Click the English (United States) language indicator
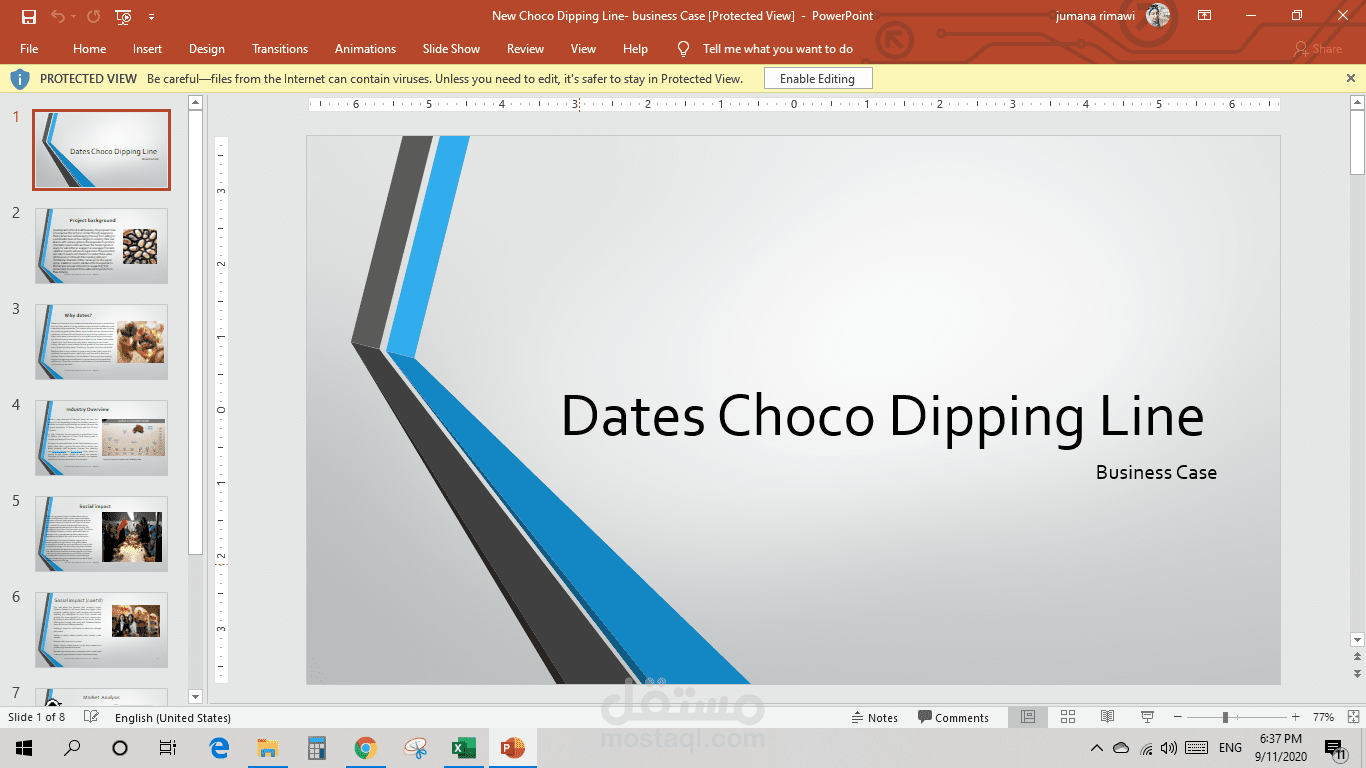 (x=172, y=717)
